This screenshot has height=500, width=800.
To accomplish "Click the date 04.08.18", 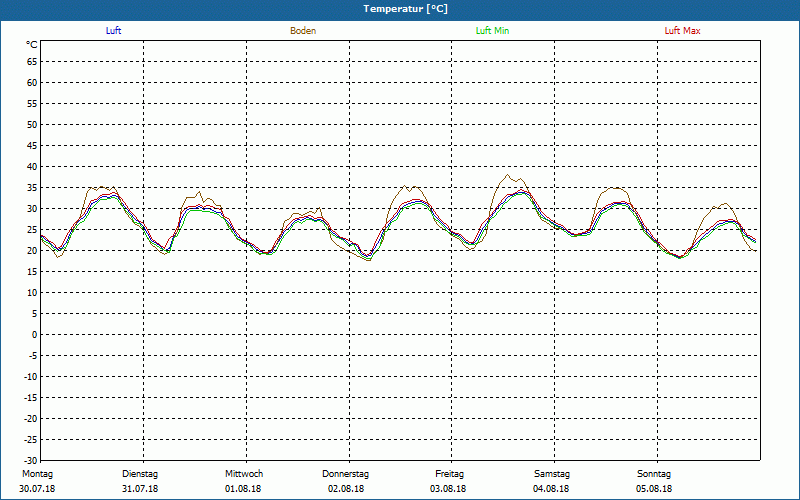I will click(551, 489).
